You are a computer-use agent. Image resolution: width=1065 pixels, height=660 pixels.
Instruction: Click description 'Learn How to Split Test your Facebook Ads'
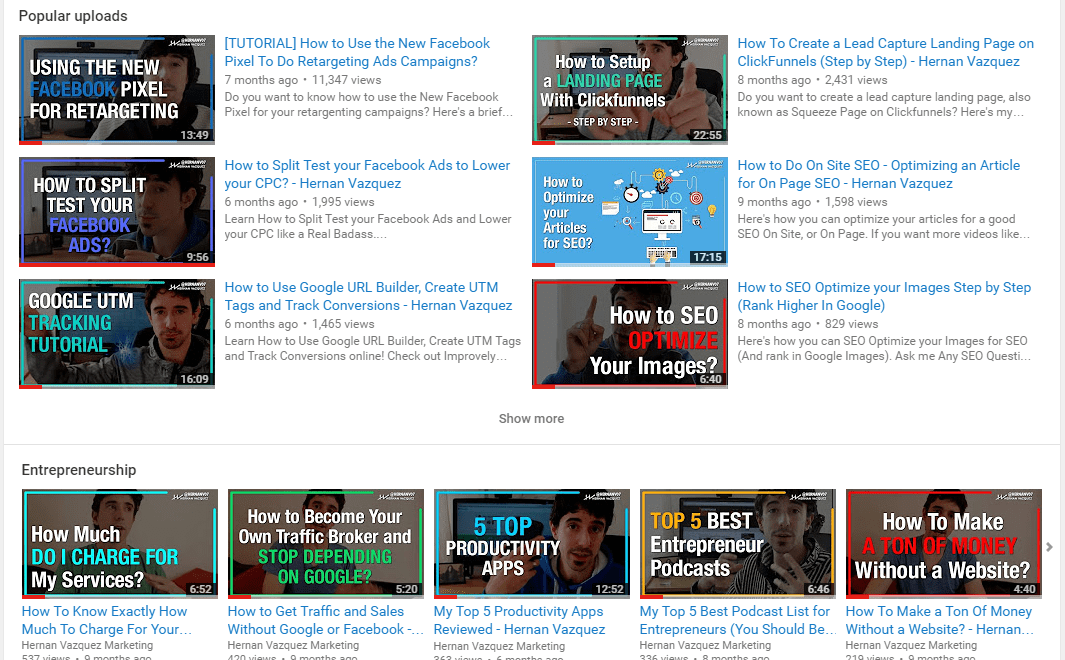(x=368, y=227)
